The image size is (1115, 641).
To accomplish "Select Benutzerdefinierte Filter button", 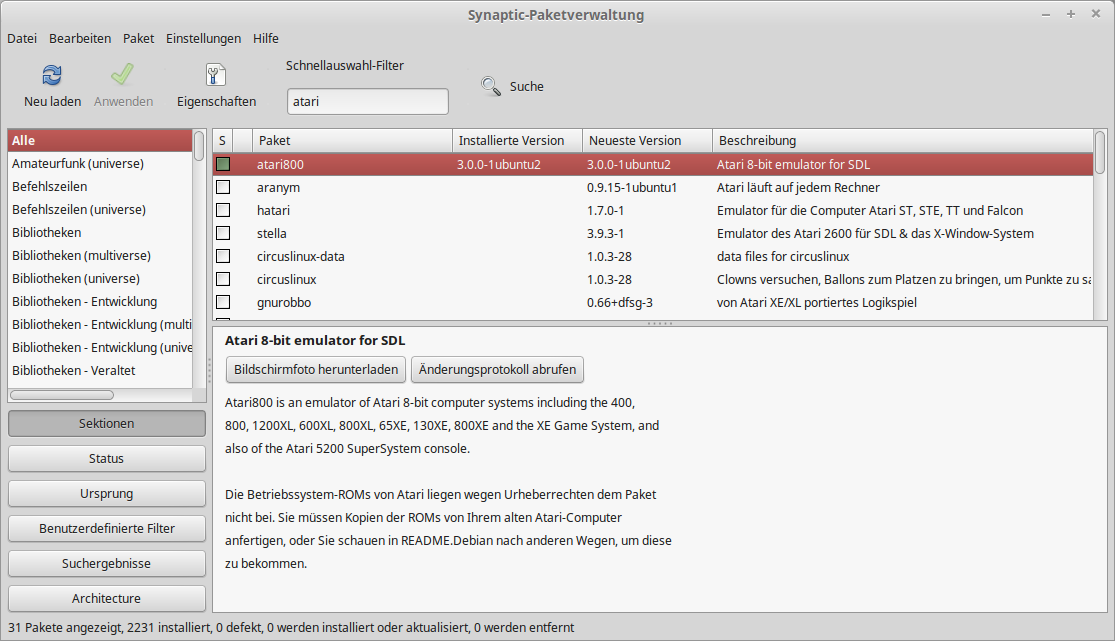I will (x=107, y=529).
